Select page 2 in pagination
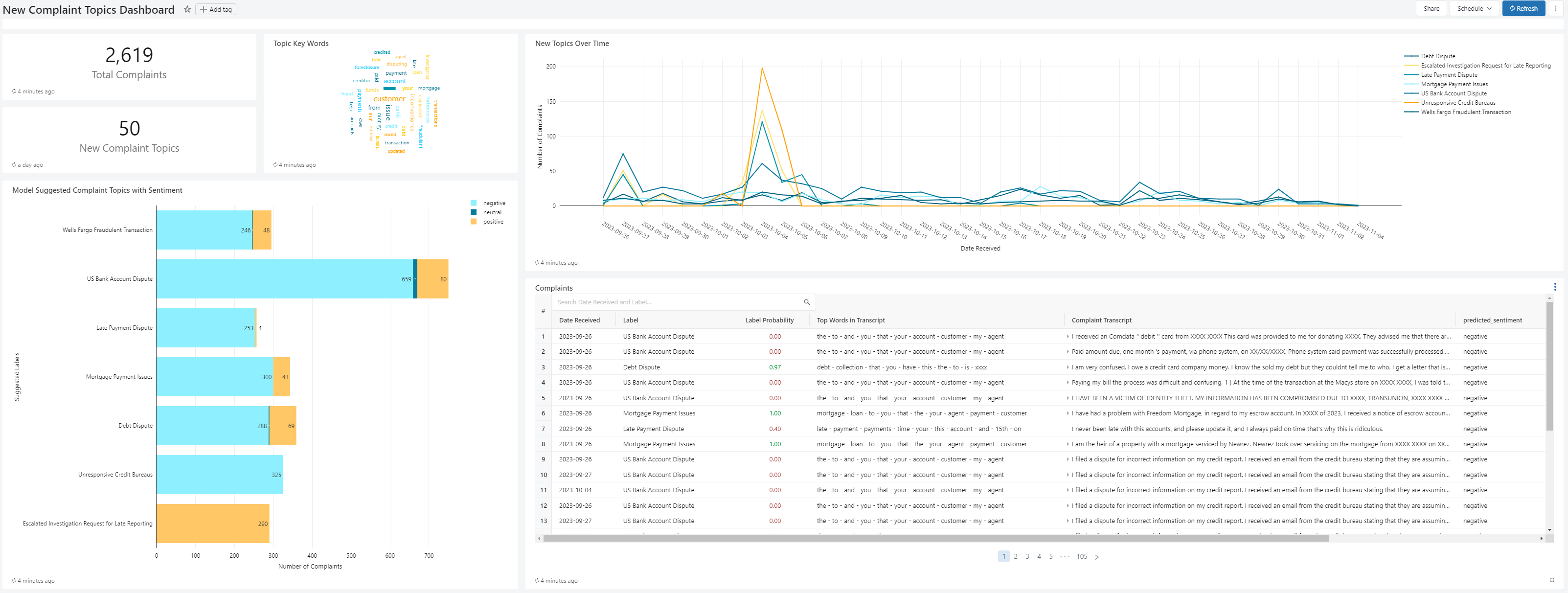Screen dimensions: 1568x593 (x=1015, y=556)
